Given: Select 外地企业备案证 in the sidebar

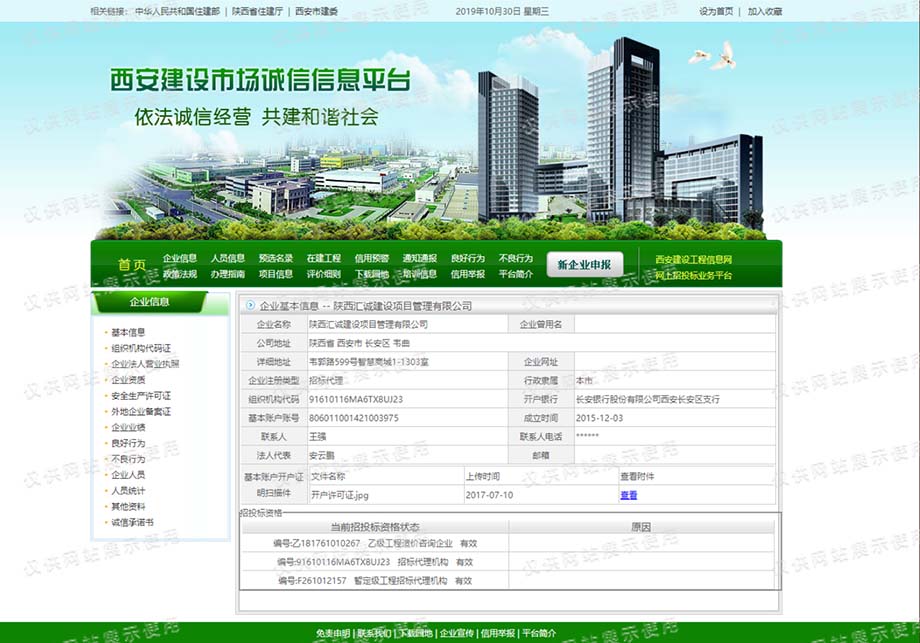Looking at the screenshot, I should pos(141,411).
